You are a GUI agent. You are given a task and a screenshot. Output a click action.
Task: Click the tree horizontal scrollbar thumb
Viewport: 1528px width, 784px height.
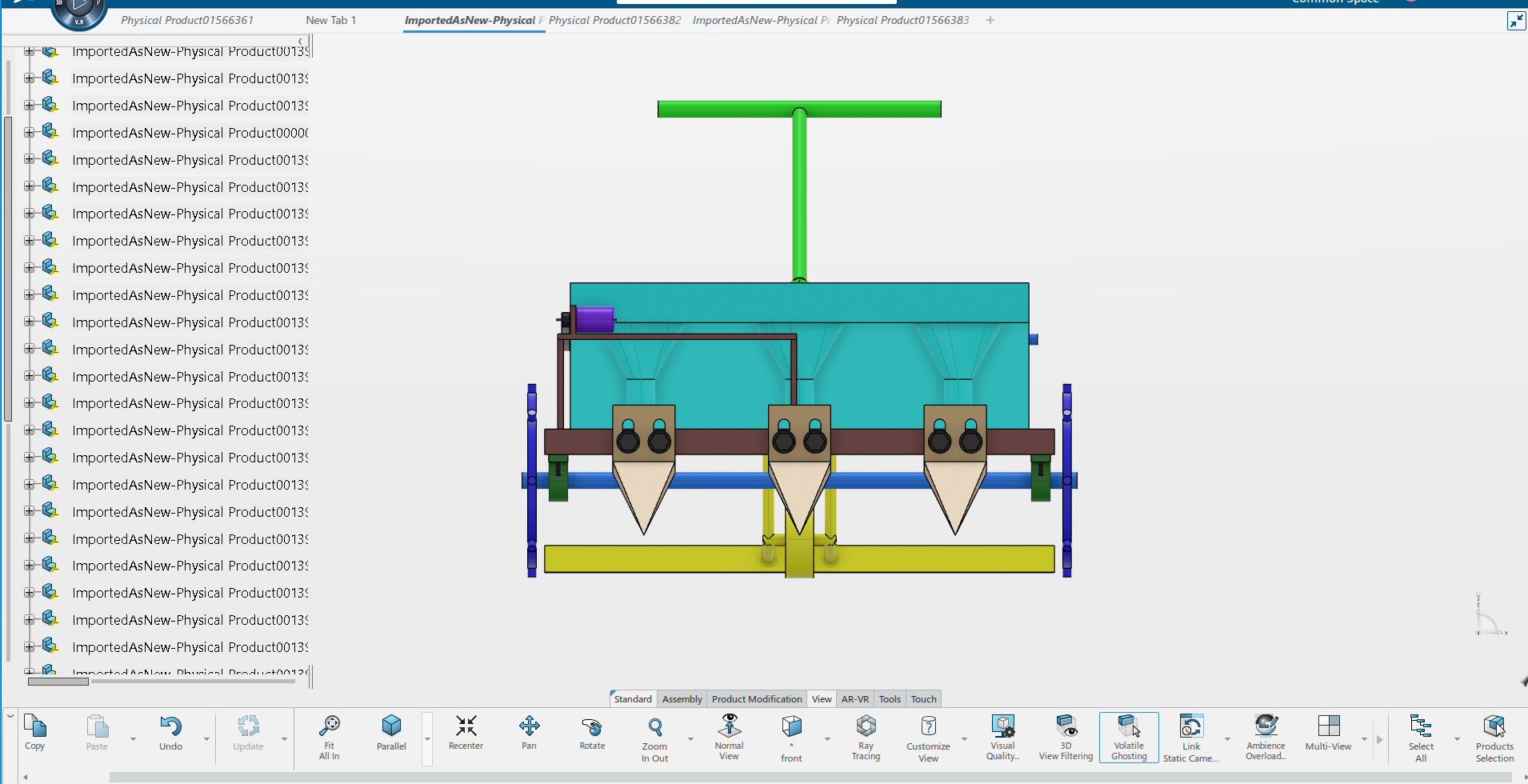tap(58, 682)
